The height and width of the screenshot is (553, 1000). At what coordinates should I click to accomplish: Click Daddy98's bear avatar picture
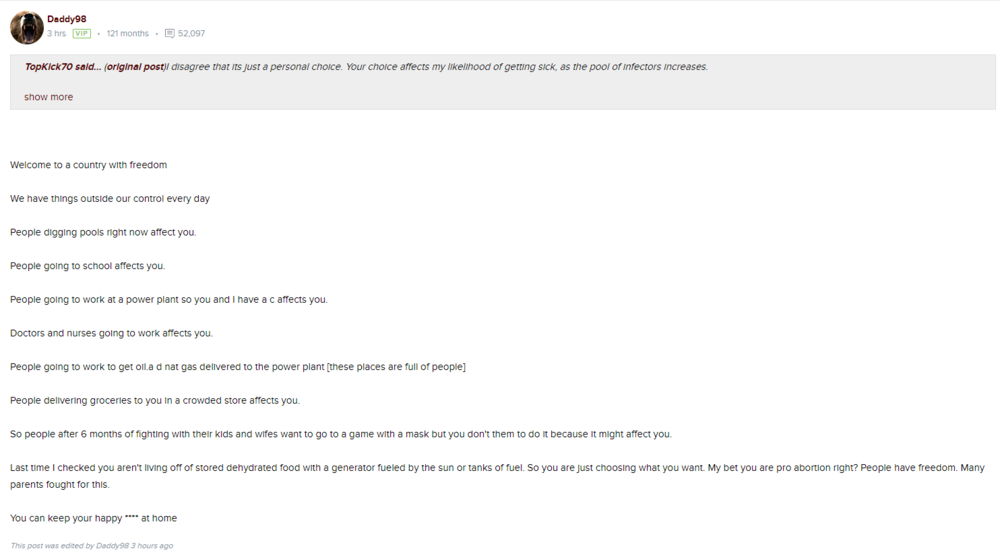(26, 27)
